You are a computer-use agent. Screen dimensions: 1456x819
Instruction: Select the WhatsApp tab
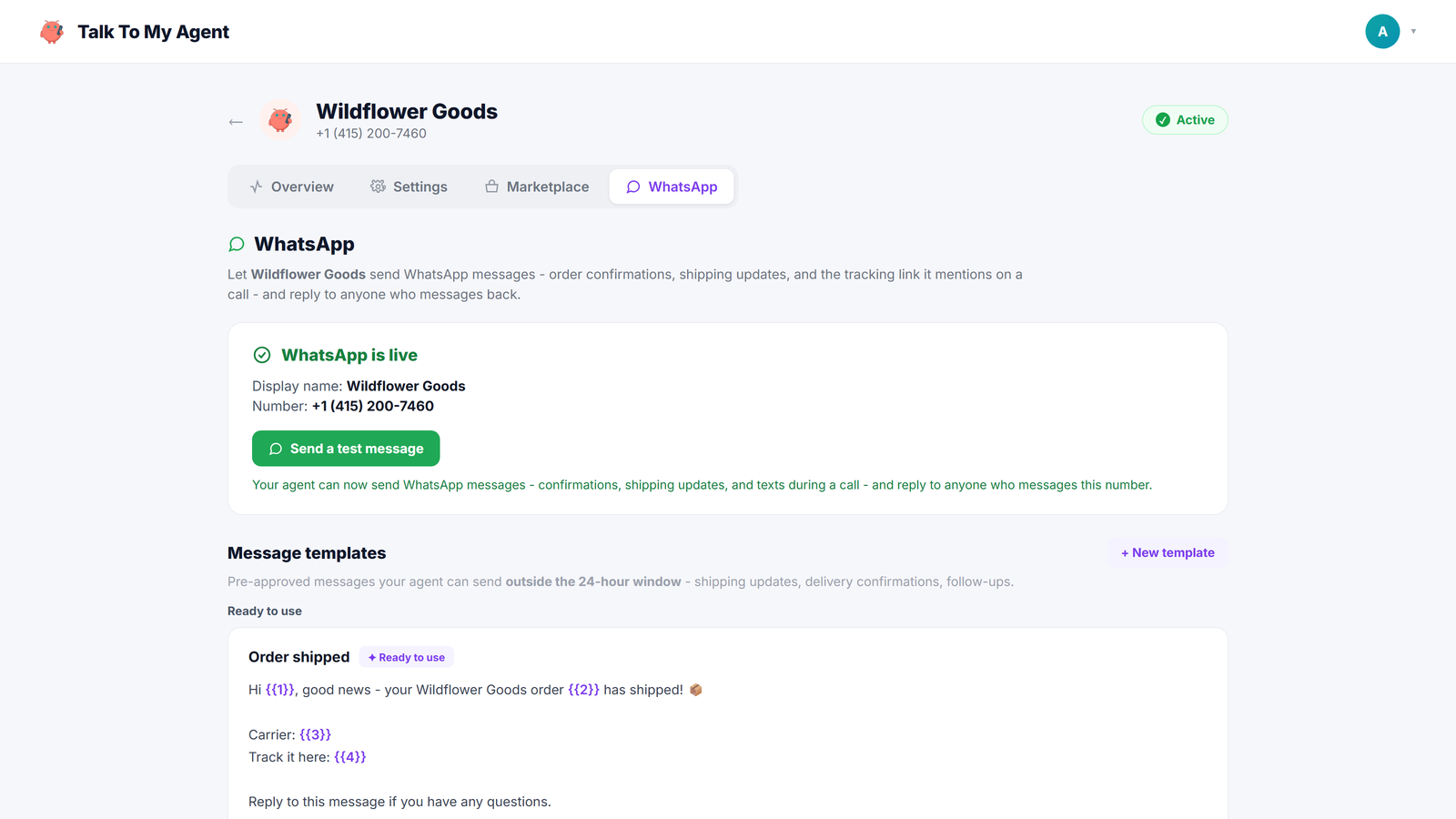672,187
